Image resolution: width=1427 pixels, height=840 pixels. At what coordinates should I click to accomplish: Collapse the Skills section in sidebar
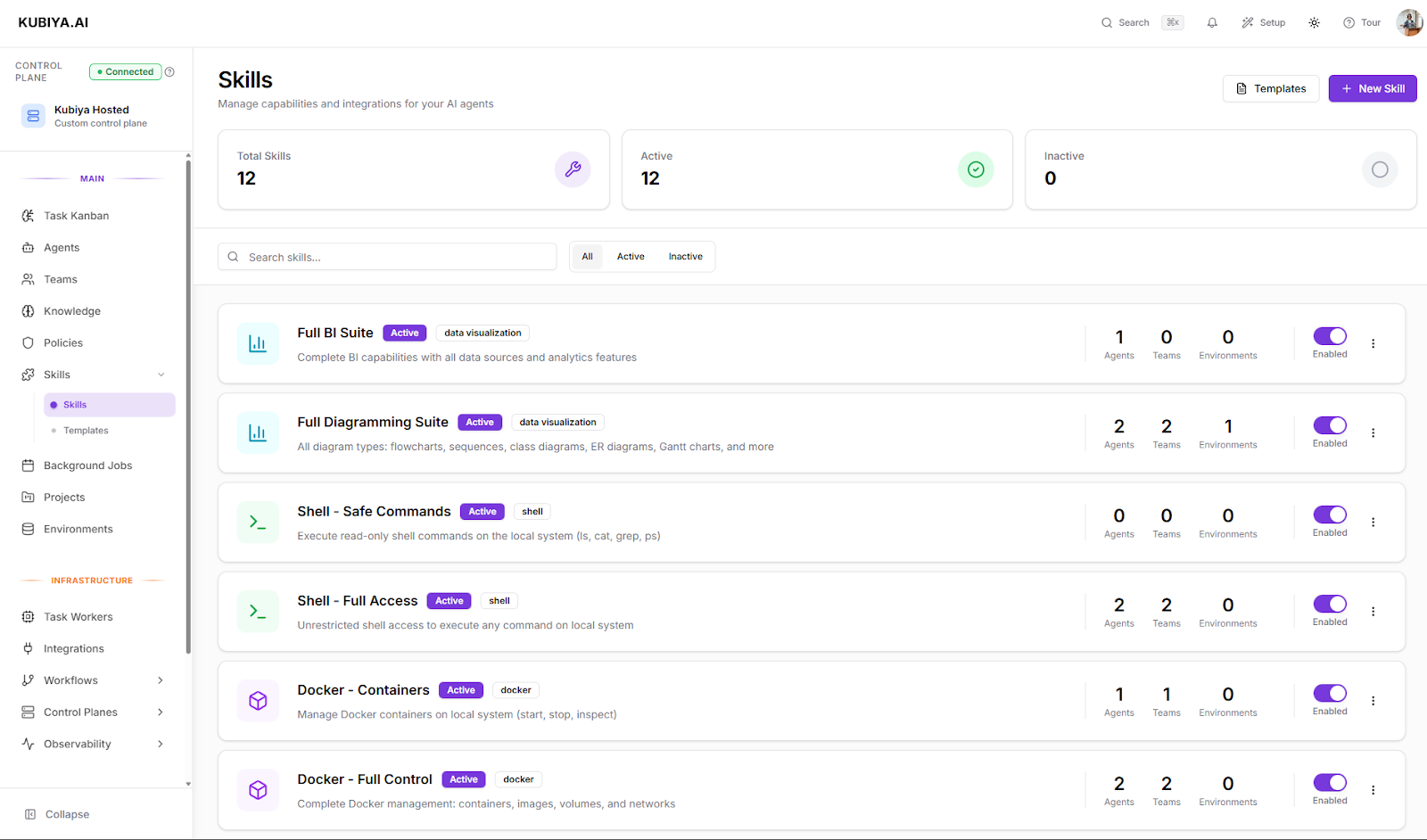pyautogui.click(x=161, y=374)
